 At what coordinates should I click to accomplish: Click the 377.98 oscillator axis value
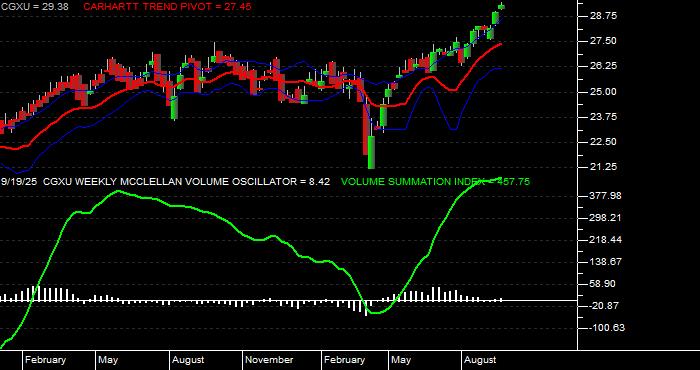coord(605,196)
